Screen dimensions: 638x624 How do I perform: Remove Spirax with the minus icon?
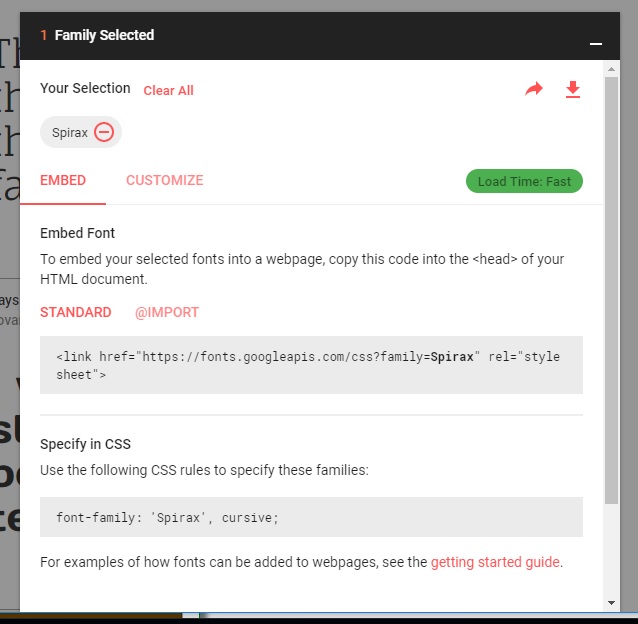point(104,132)
